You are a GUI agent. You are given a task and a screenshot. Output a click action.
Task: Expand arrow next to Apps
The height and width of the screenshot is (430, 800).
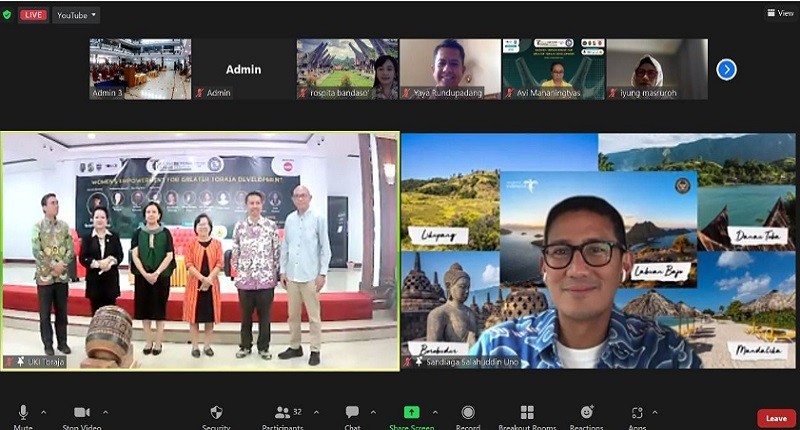655,412
